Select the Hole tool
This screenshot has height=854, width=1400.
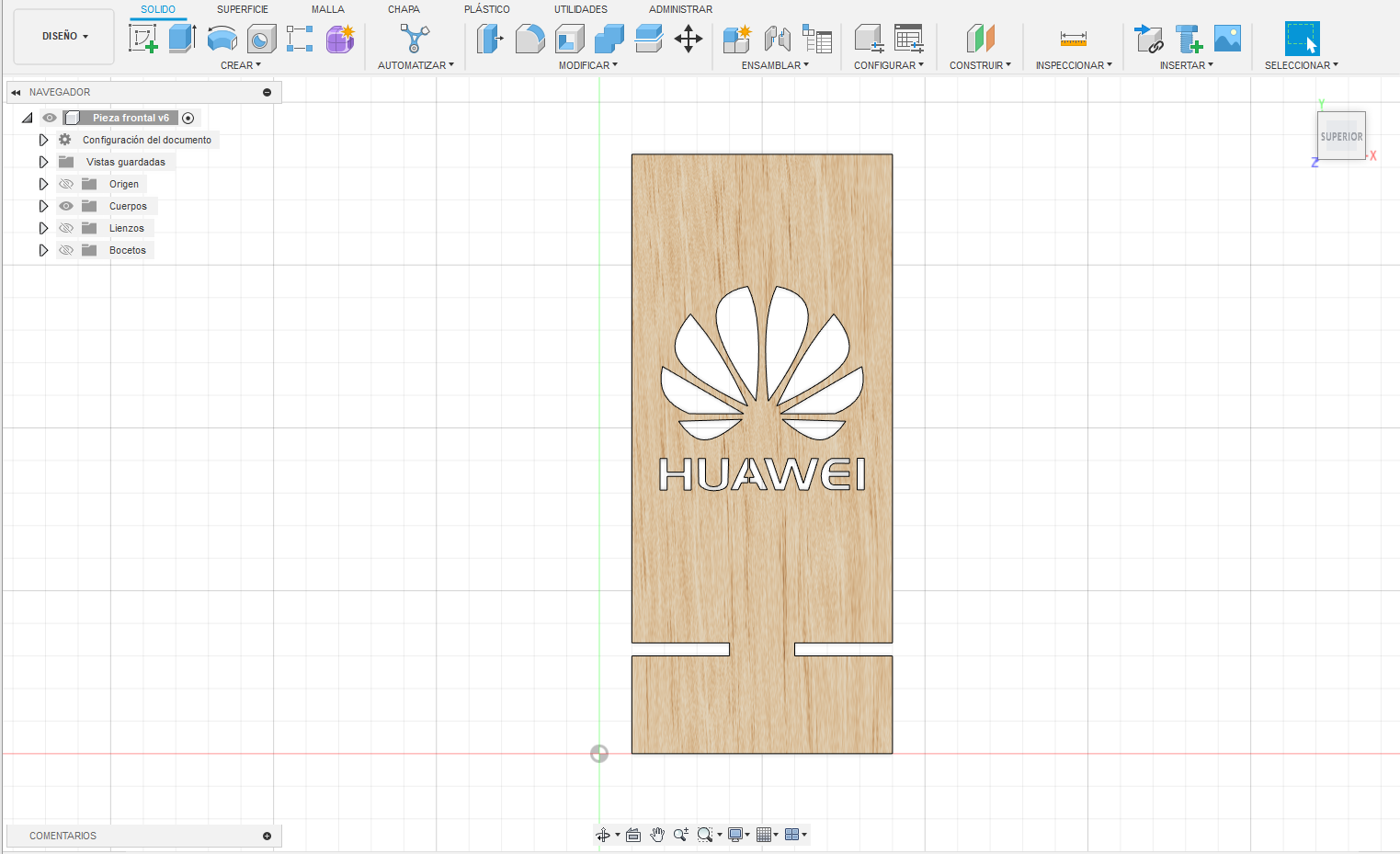[261, 39]
